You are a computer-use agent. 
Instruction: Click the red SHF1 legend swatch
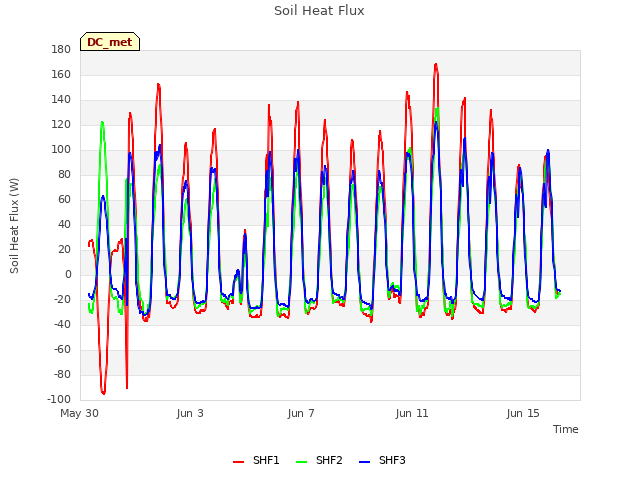click(238, 462)
